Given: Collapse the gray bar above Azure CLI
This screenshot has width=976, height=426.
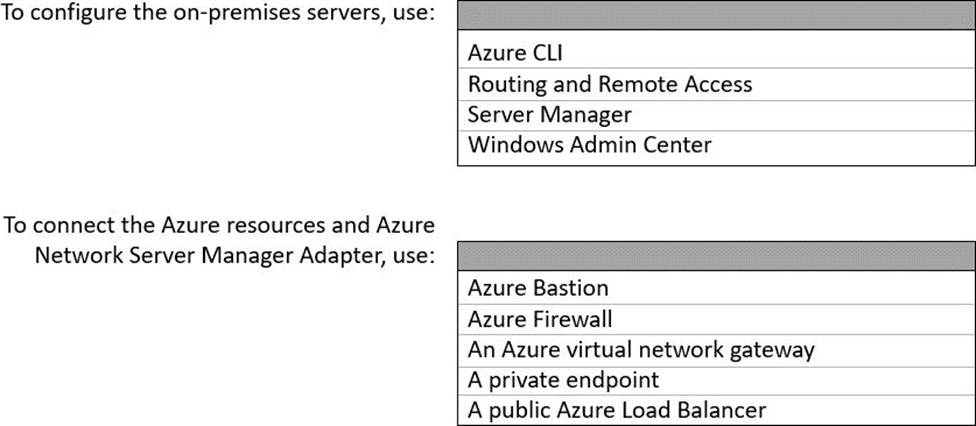Looking at the screenshot, I should [716, 16].
